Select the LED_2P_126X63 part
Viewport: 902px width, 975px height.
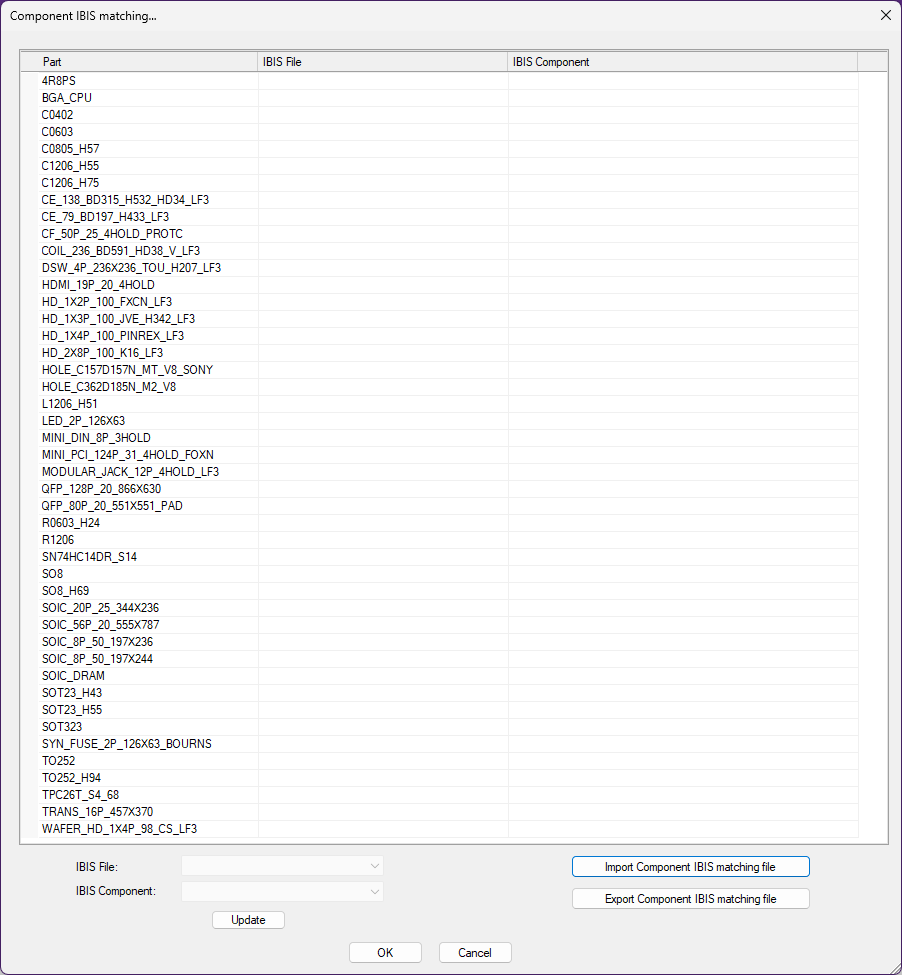click(x=83, y=421)
